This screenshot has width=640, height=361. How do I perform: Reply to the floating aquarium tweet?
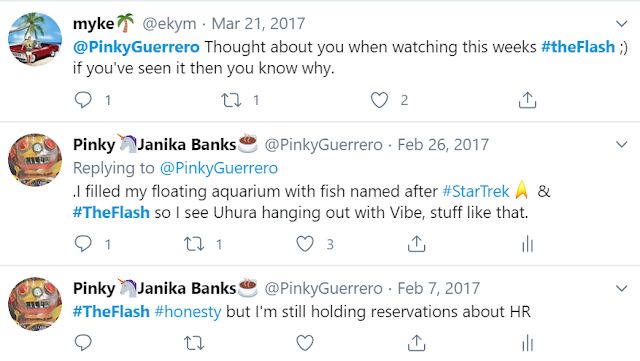83,243
